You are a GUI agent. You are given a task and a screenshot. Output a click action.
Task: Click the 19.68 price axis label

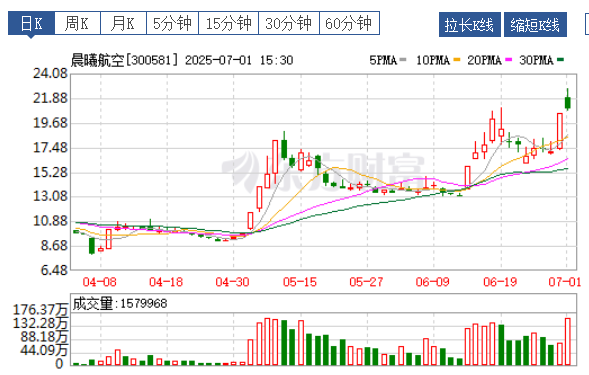point(50,123)
